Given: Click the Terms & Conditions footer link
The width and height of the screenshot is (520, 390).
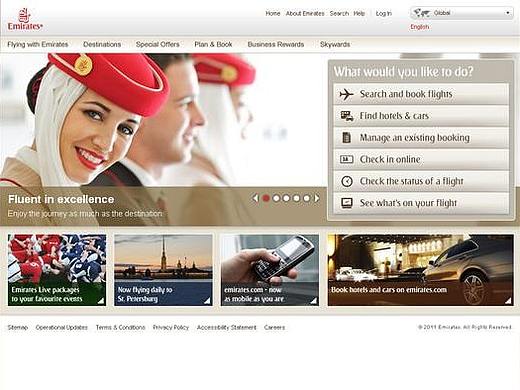Looking at the screenshot, I should click(120, 328).
